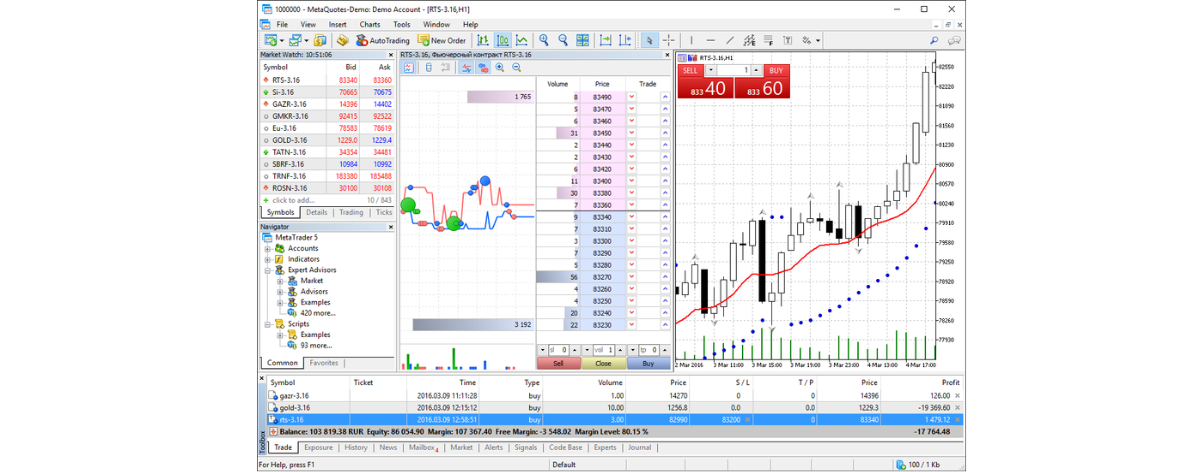Expand the Accounts node in Navigator
The image size is (1181, 472).
pyautogui.click(x=267, y=248)
